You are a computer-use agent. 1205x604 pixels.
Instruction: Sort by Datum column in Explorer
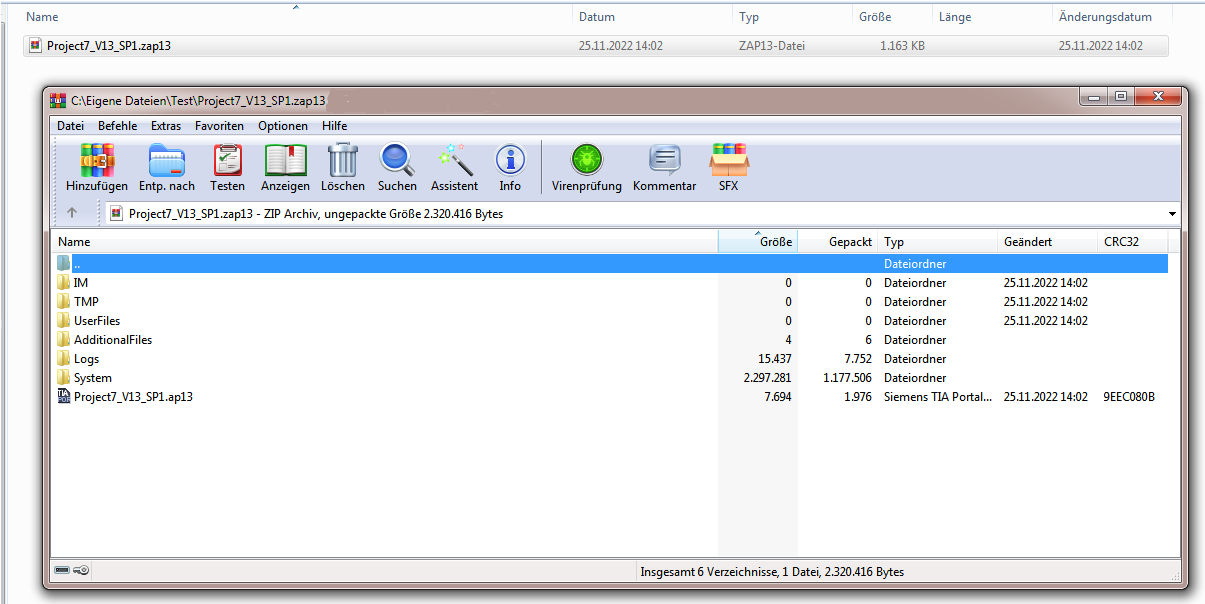click(x=652, y=17)
